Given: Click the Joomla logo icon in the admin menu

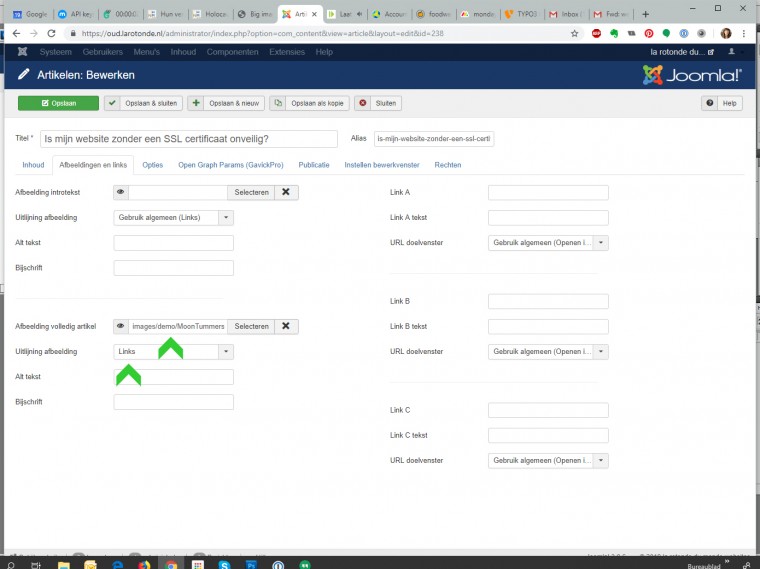Looking at the screenshot, I should [23, 51].
